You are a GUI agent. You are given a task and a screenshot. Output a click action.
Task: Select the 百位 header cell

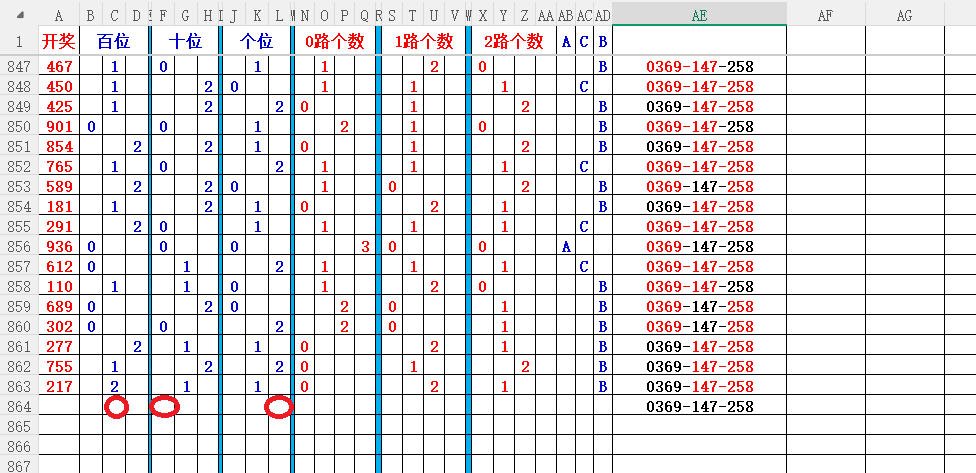tap(114, 42)
